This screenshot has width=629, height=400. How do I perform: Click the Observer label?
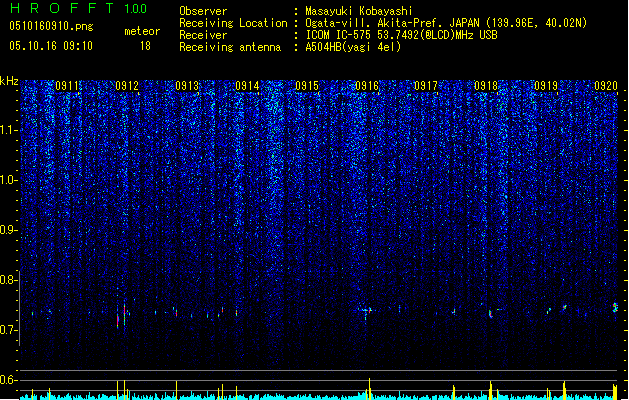pos(203,11)
